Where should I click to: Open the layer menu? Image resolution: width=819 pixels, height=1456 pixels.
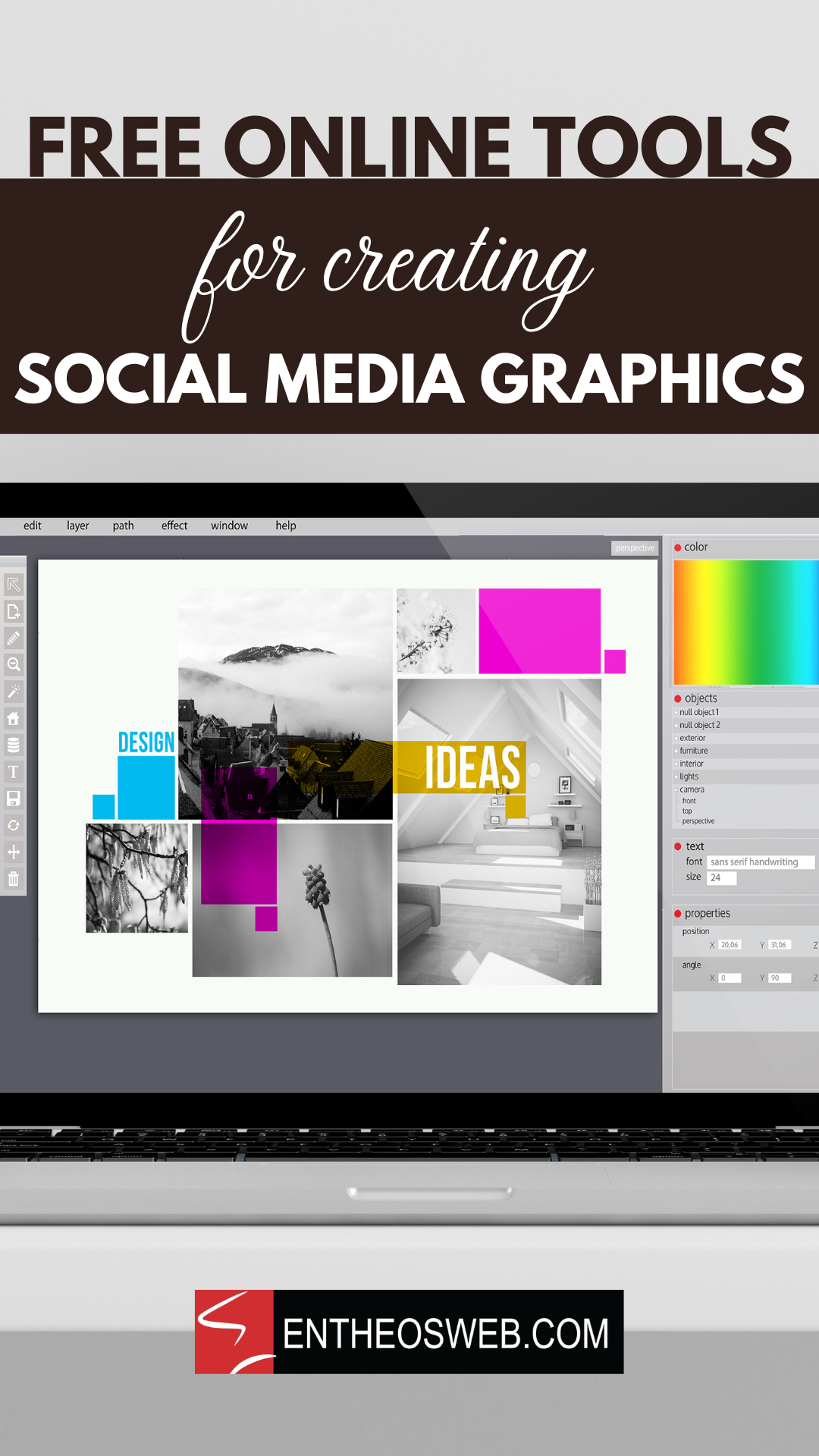pyautogui.click(x=77, y=526)
